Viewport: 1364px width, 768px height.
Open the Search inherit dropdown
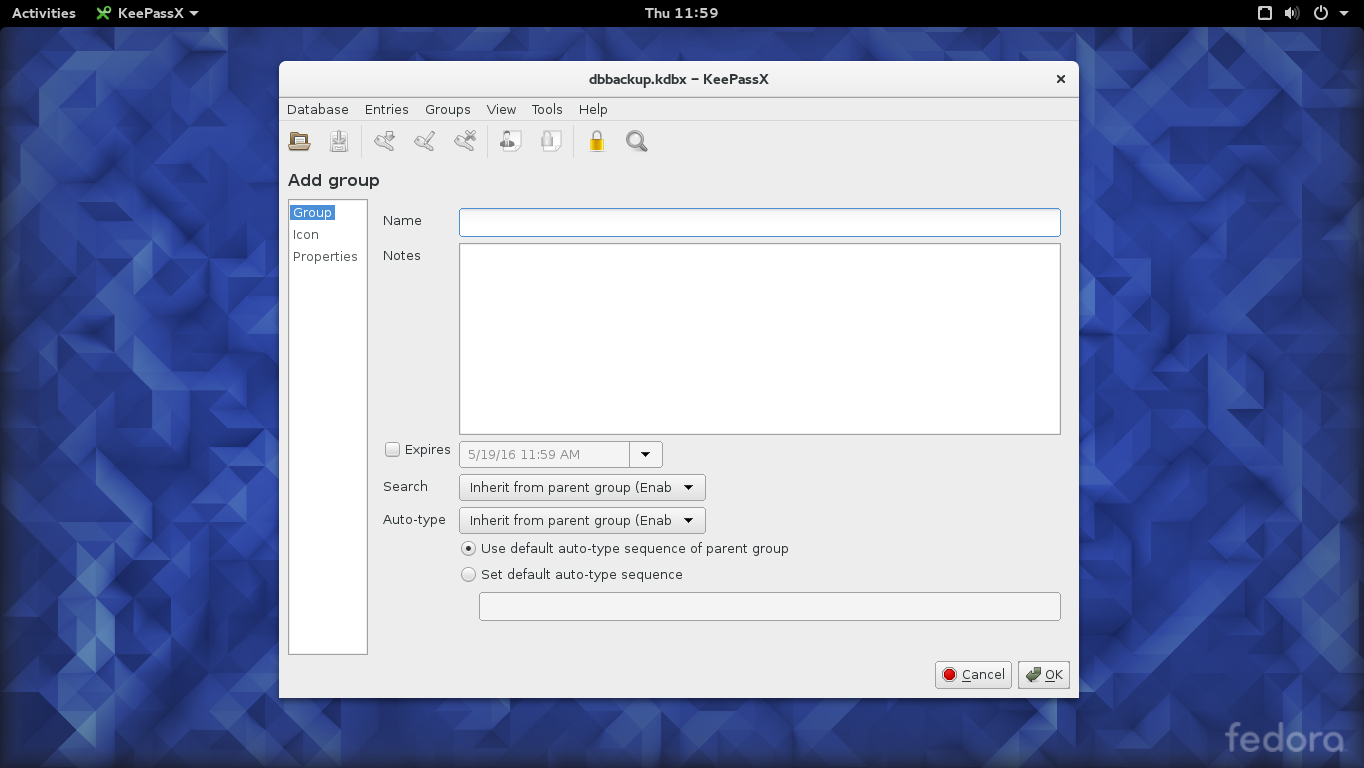pos(582,488)
